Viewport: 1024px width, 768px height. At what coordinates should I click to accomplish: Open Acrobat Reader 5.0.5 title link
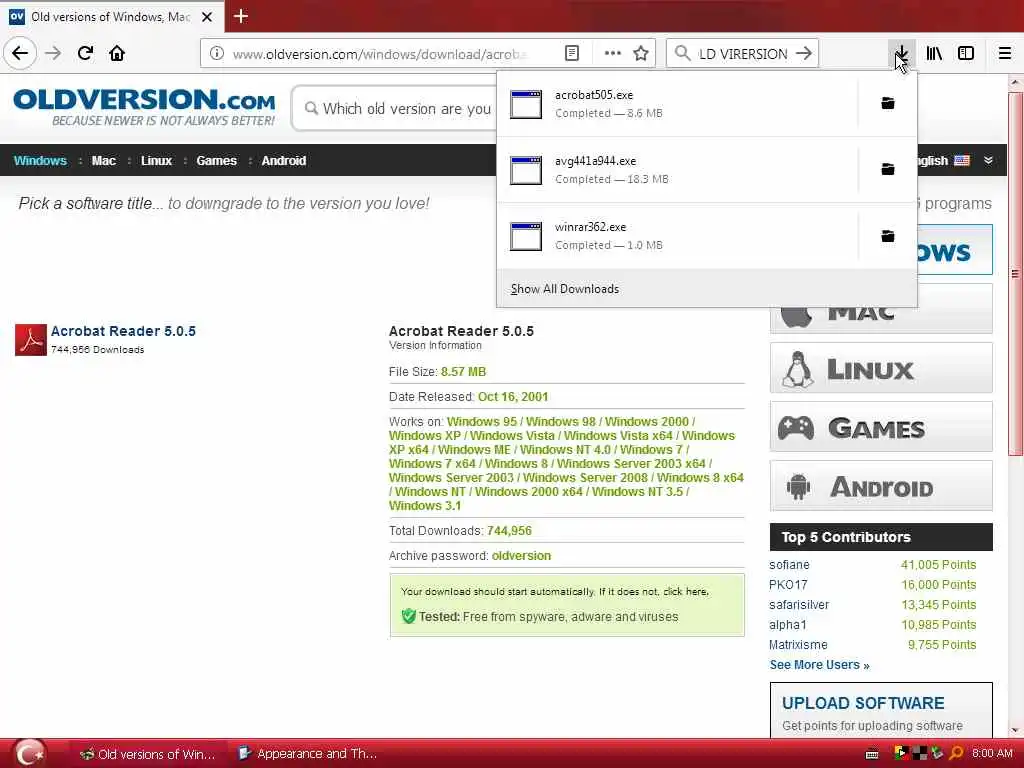coord(123,331)
